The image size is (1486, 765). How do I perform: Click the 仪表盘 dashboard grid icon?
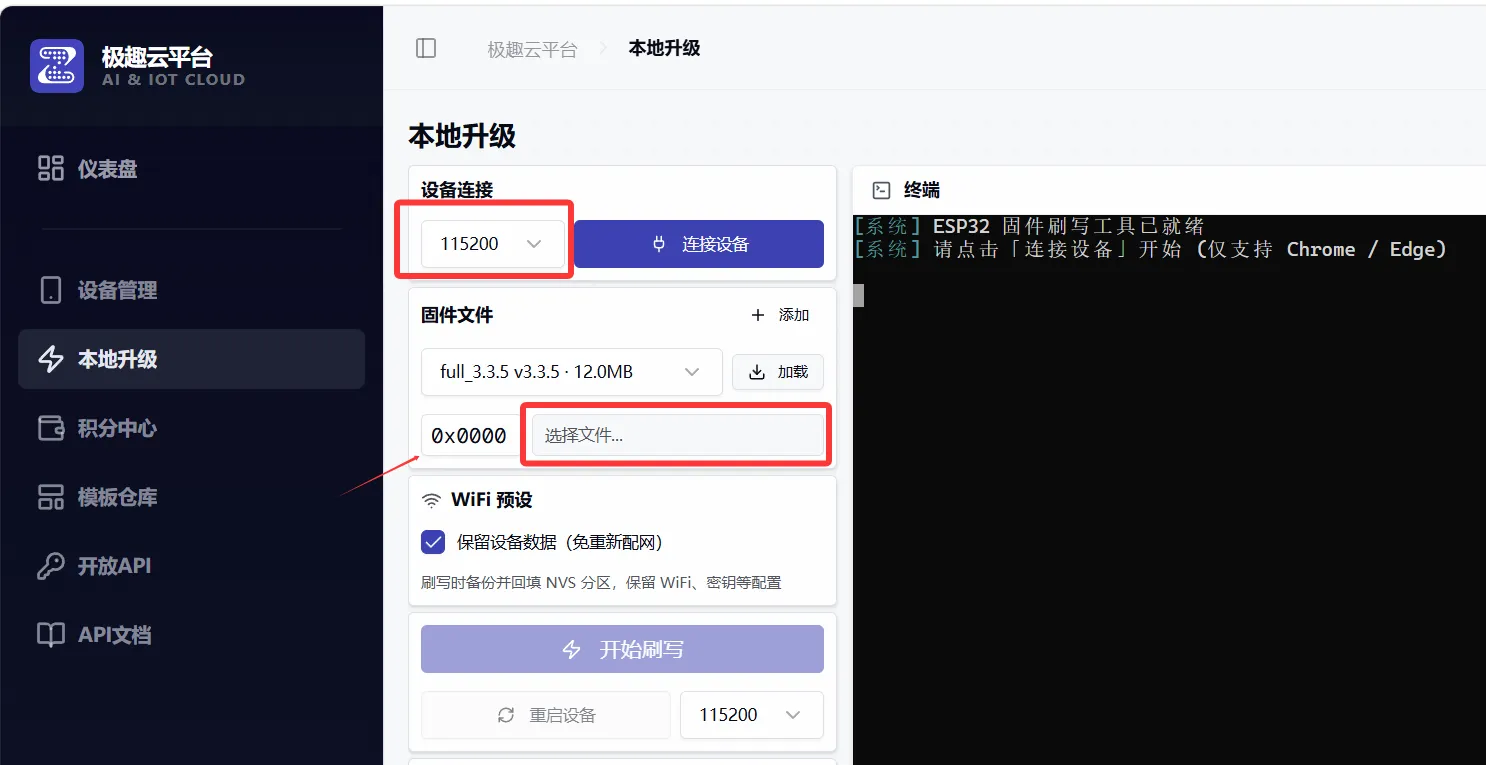pos(51,168)
